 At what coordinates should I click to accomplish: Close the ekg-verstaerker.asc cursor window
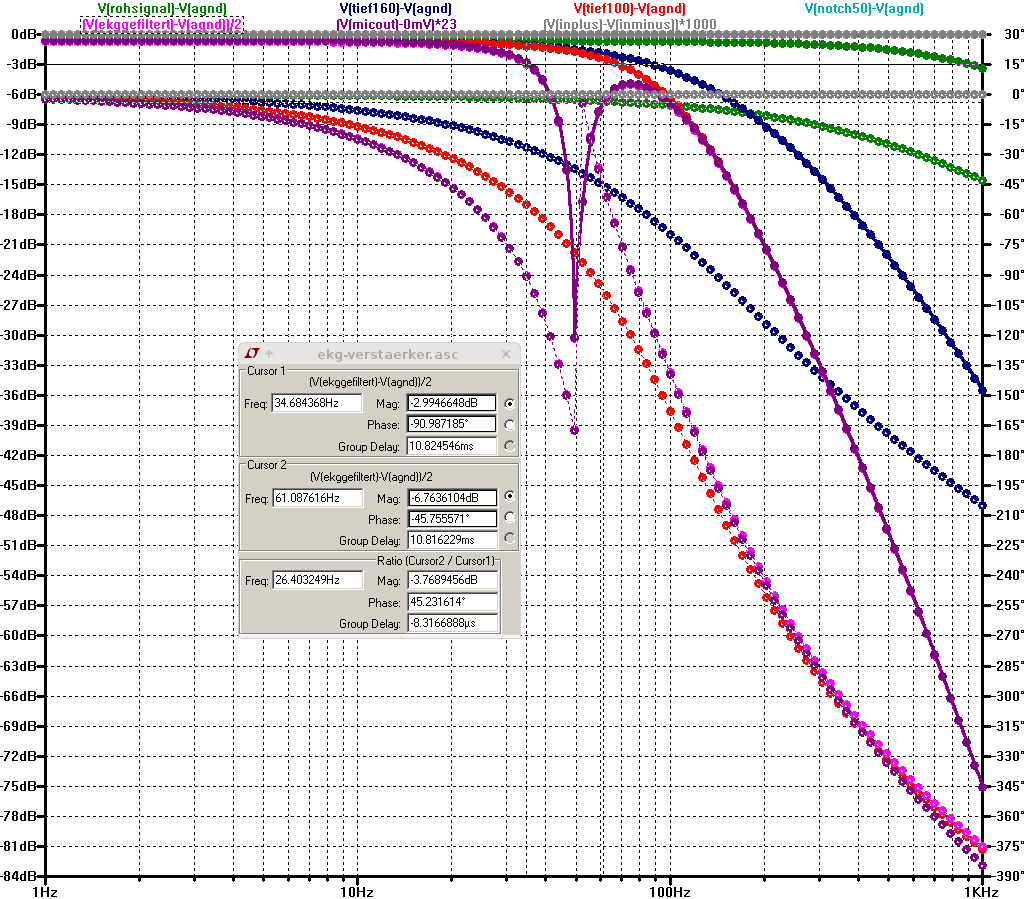(x=506, y=354)
